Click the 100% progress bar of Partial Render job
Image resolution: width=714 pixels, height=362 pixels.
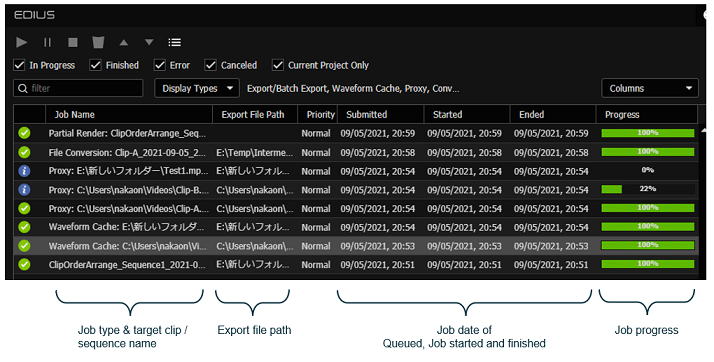[x=648, y=133]
